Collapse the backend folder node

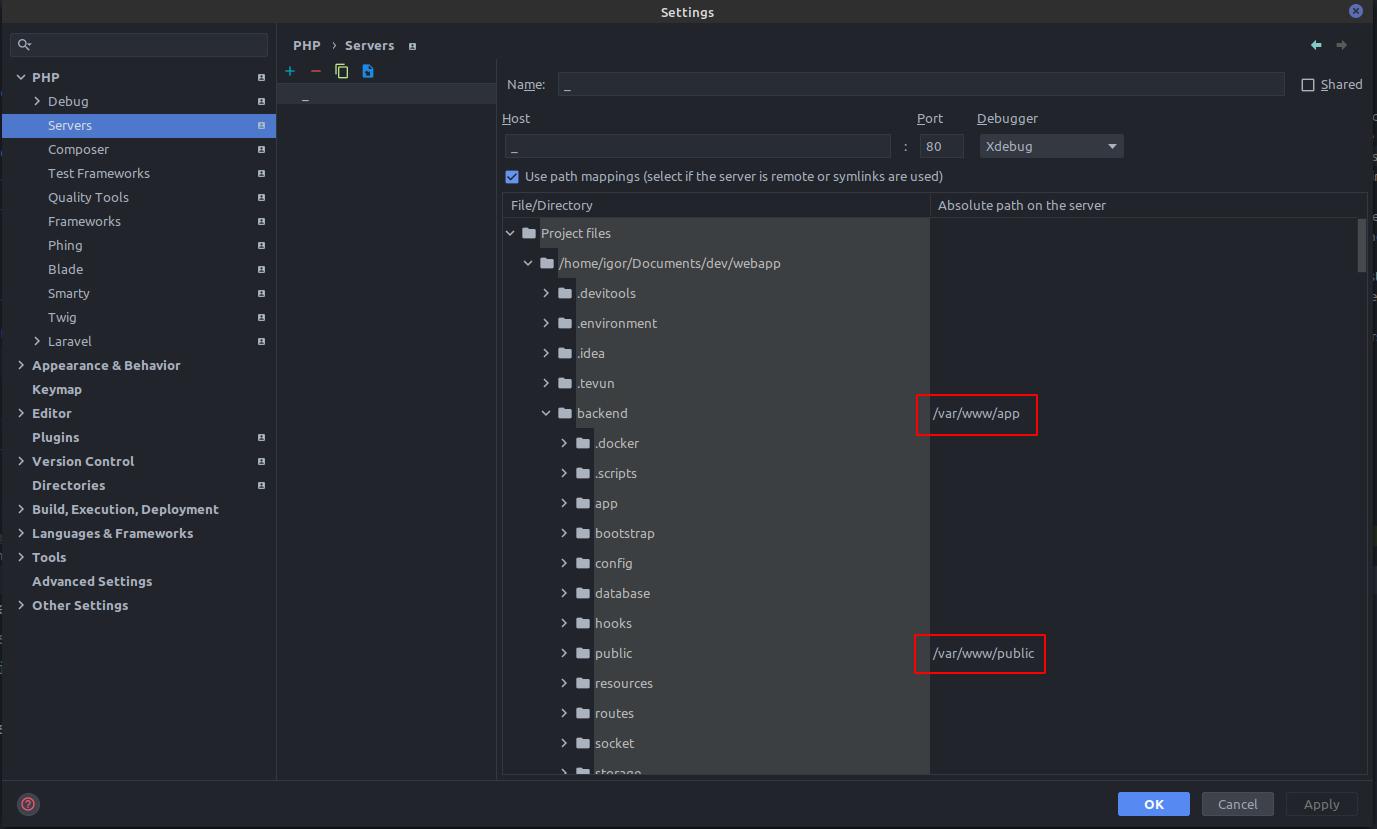tap(546, 413)
